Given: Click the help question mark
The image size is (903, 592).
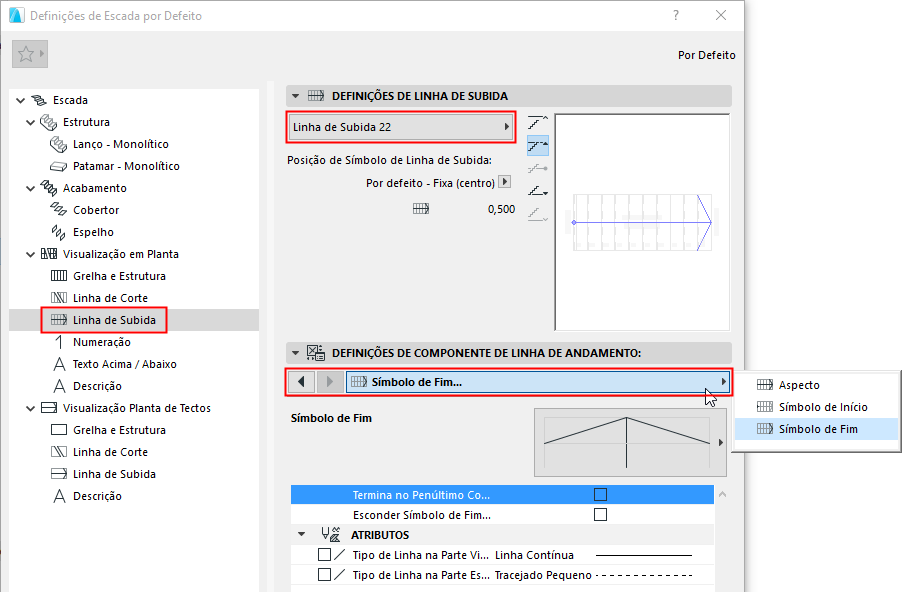Looking at the screenshot, I should click(x=676, y=16).
